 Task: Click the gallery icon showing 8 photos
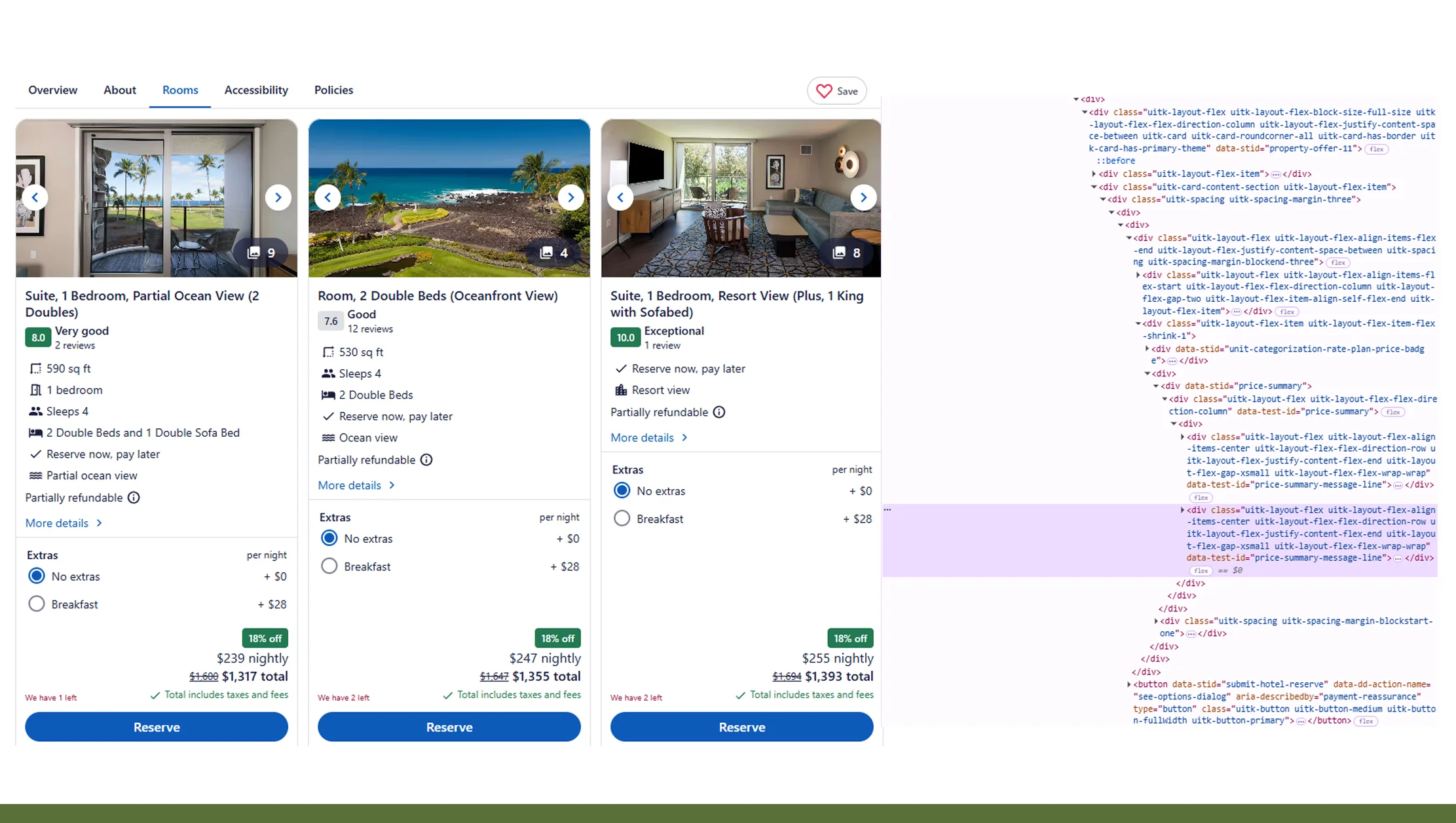848,252
